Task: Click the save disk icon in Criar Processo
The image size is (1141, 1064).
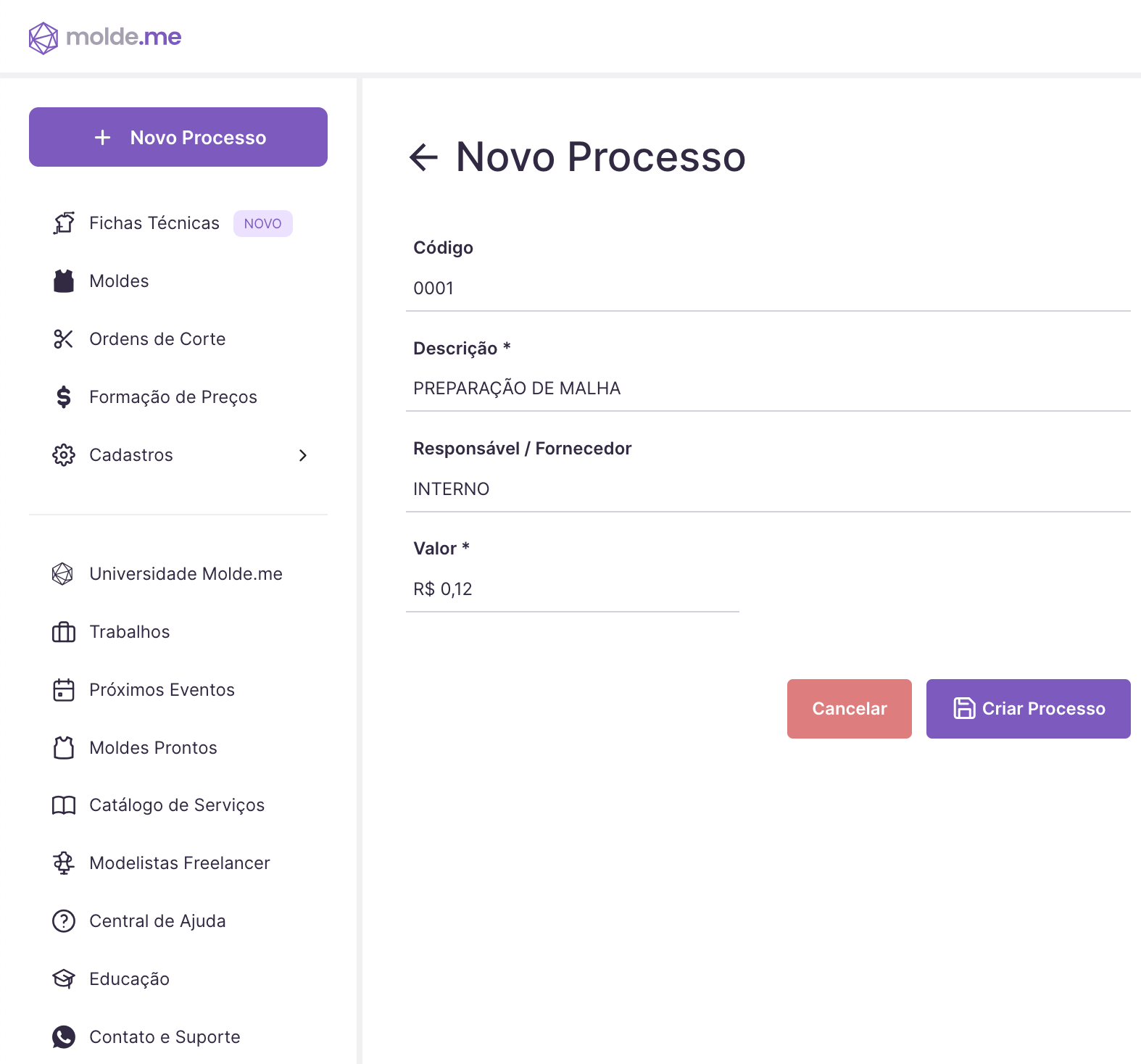Action: tap(964, 708)
